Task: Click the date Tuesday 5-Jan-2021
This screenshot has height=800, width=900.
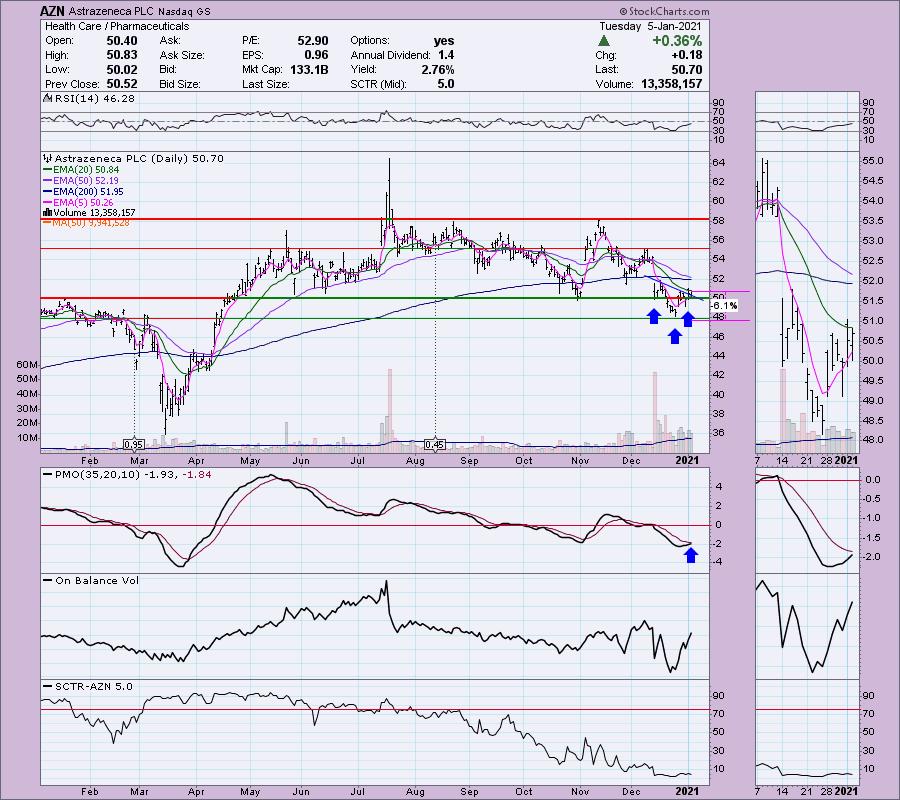Action: tap(650, 26)
